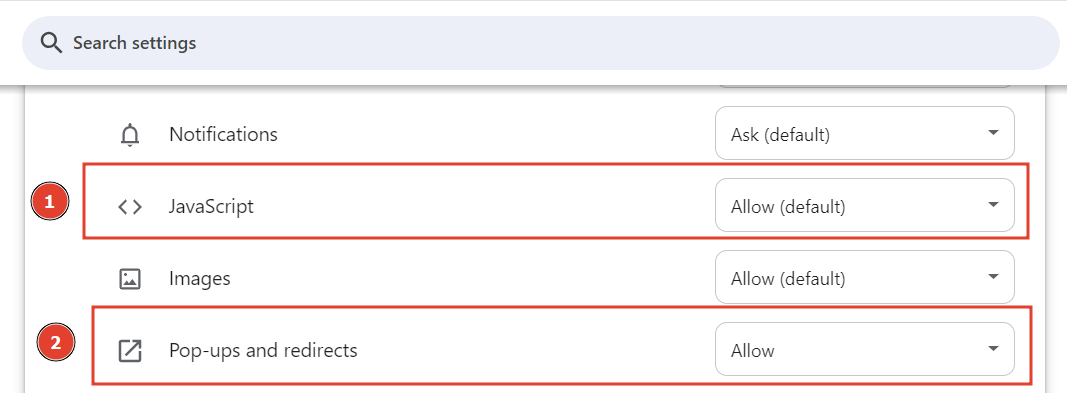Viewport: 1067px width, 393px height.
Task: Click the JavaScript angle brackets icon
Action: (x=129, y=207)
